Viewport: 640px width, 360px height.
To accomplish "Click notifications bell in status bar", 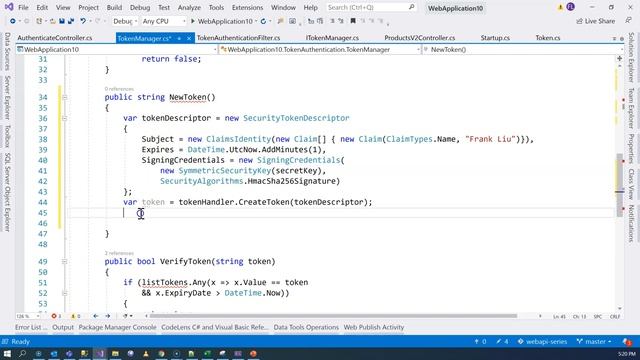I will click(627, 342).
